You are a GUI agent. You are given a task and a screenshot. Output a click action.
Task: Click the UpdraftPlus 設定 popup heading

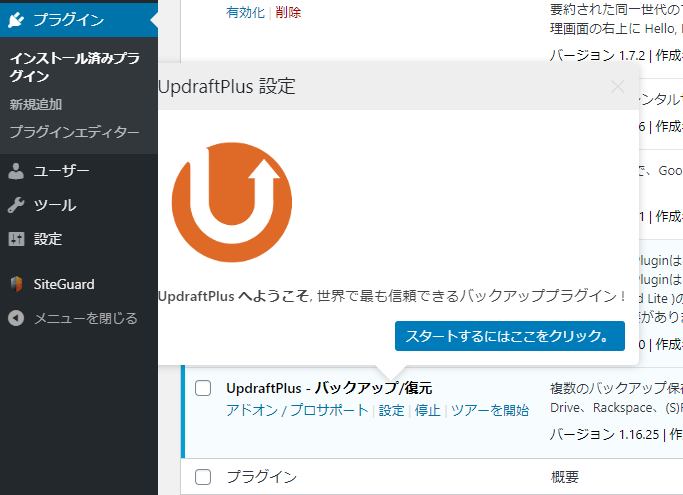click(227, 86)
